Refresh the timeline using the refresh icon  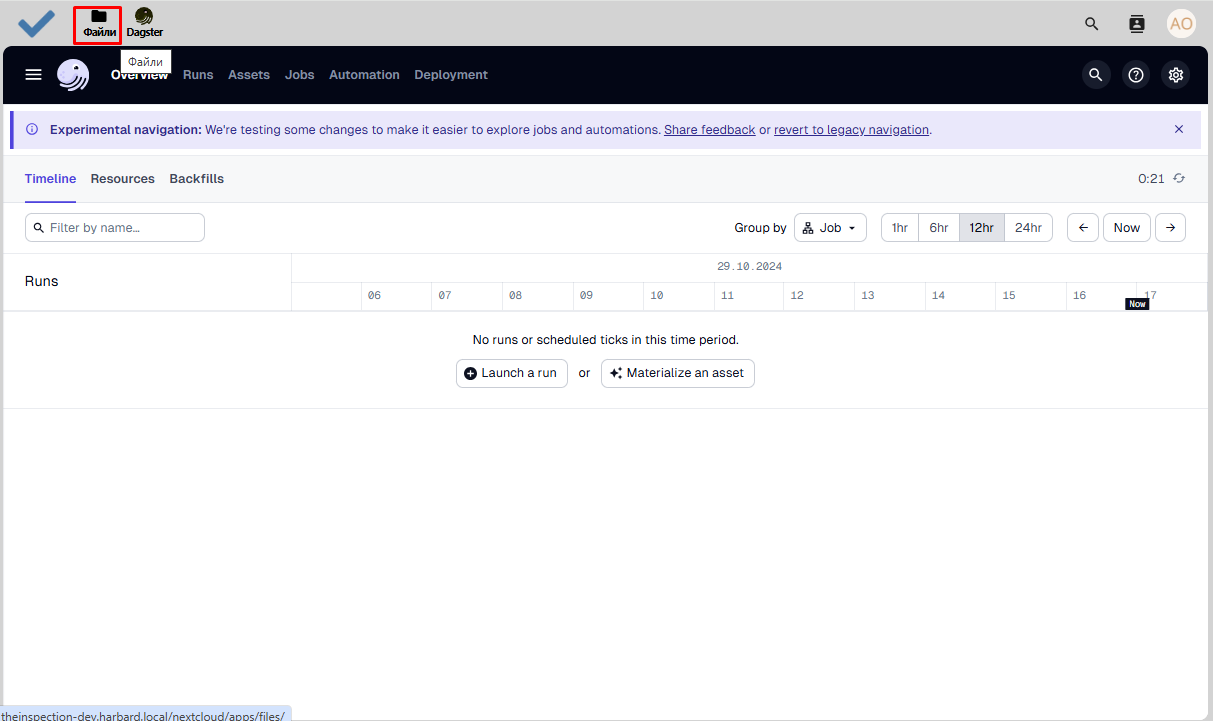click(x=1179, y=179)
